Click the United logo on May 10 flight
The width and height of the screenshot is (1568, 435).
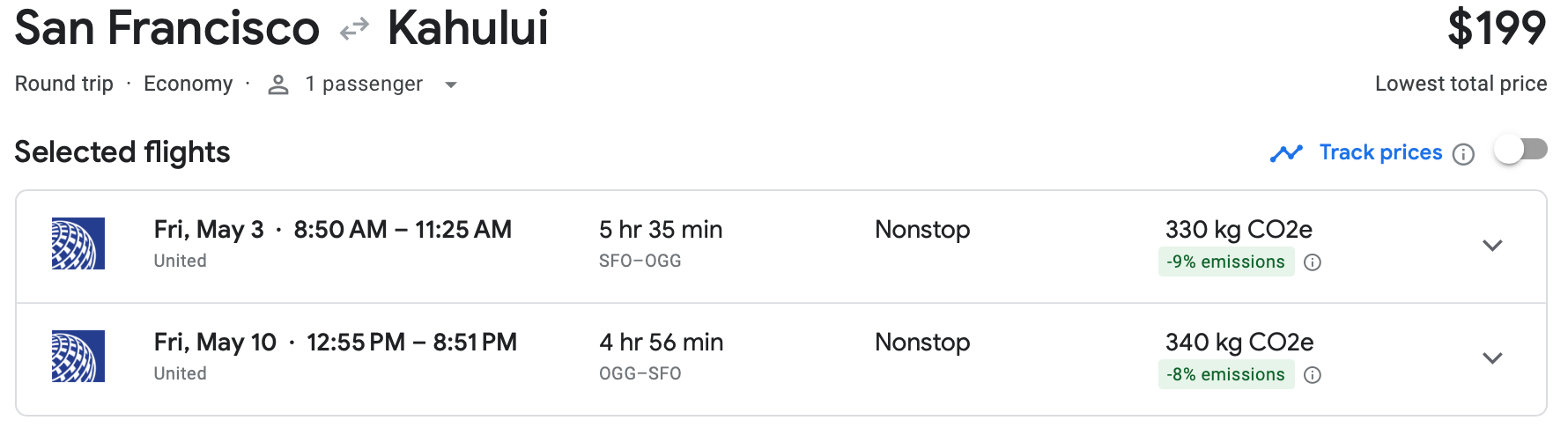coord(78,356)
